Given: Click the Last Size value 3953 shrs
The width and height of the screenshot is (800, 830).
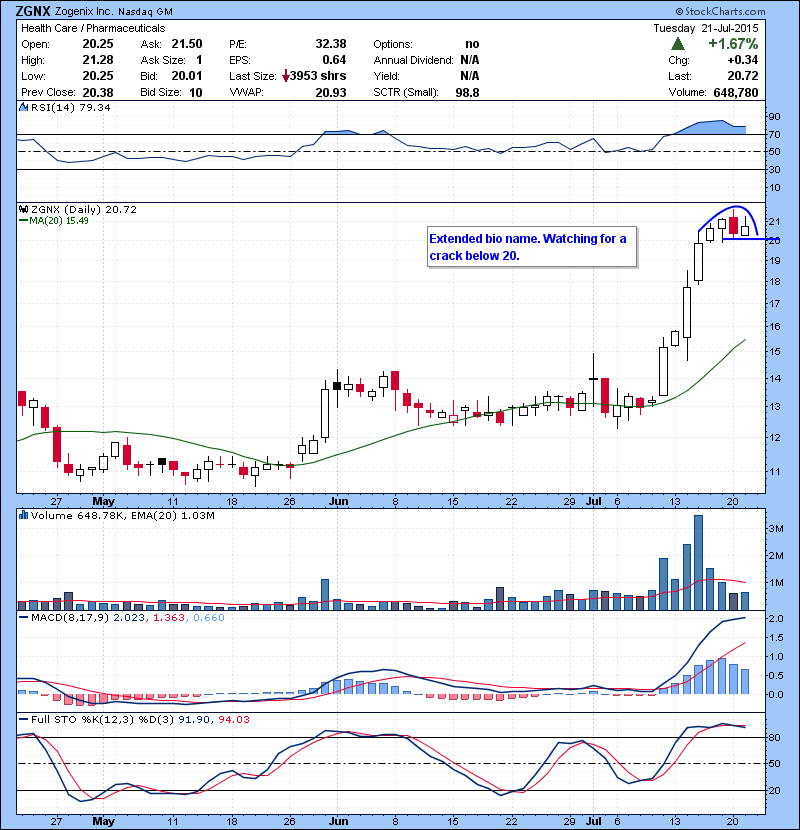Looking at the screenshot, I should [318, 76].
